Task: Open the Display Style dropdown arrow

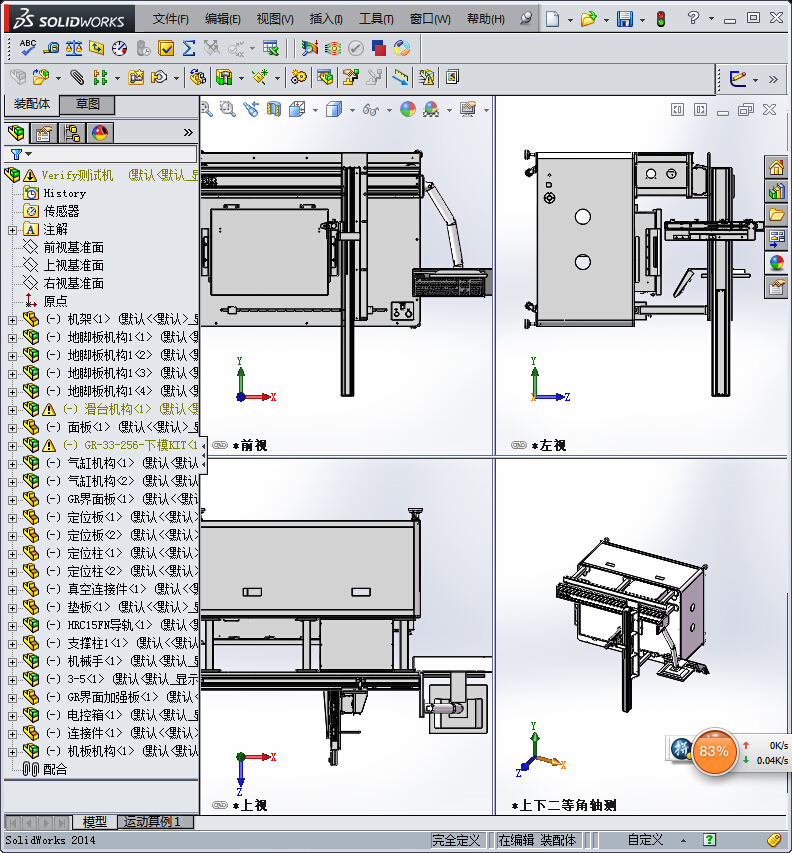Action: [352, 110]
